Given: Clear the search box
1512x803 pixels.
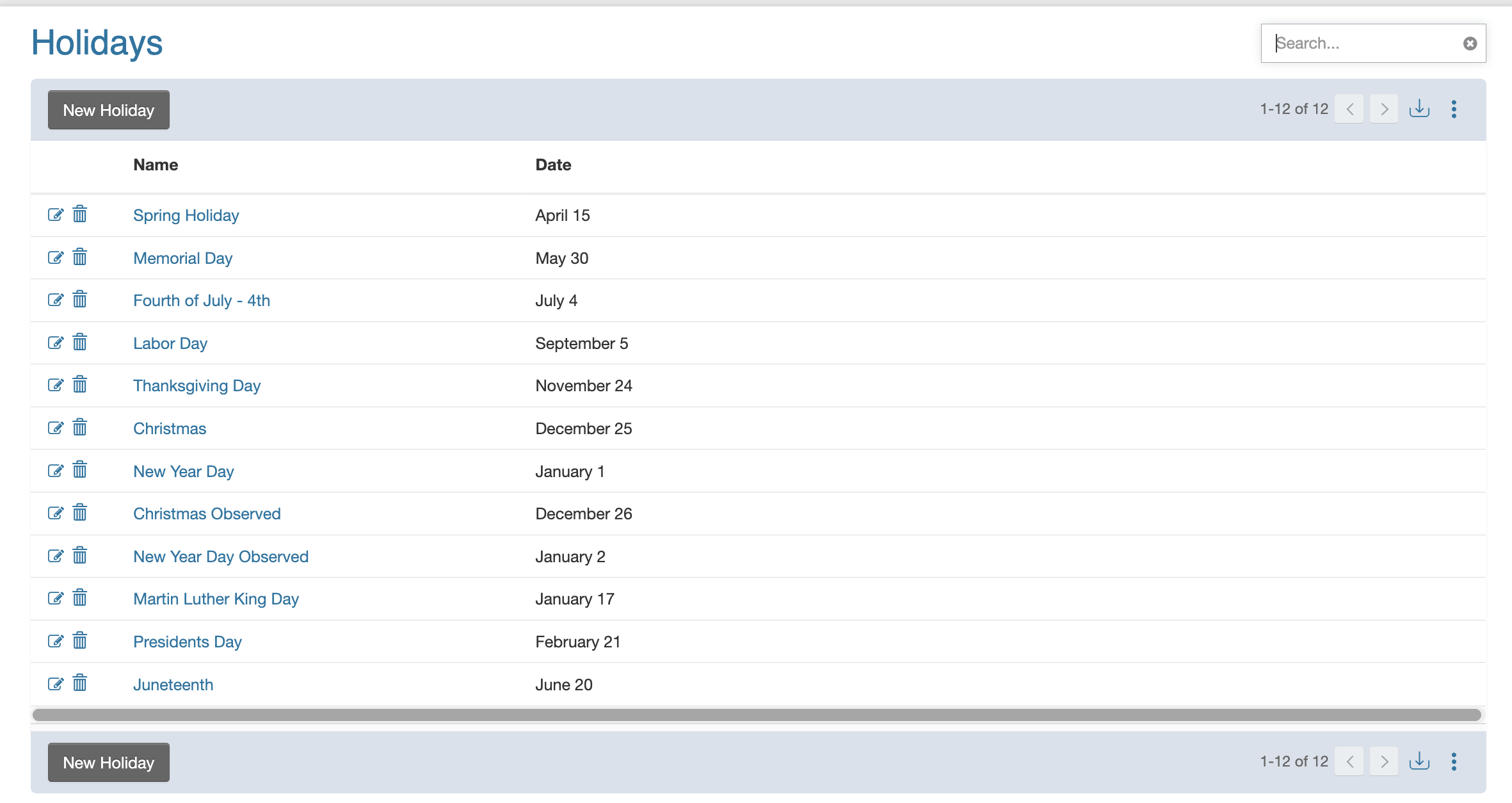Looking at the screenshot, I should [1470, 44].
